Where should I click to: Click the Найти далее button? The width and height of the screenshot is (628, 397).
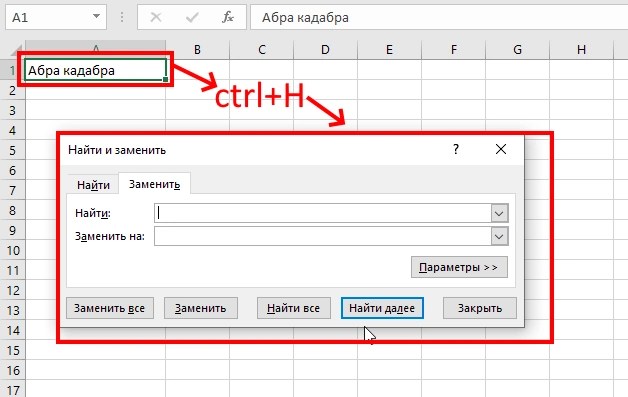(x=382, y=308)
